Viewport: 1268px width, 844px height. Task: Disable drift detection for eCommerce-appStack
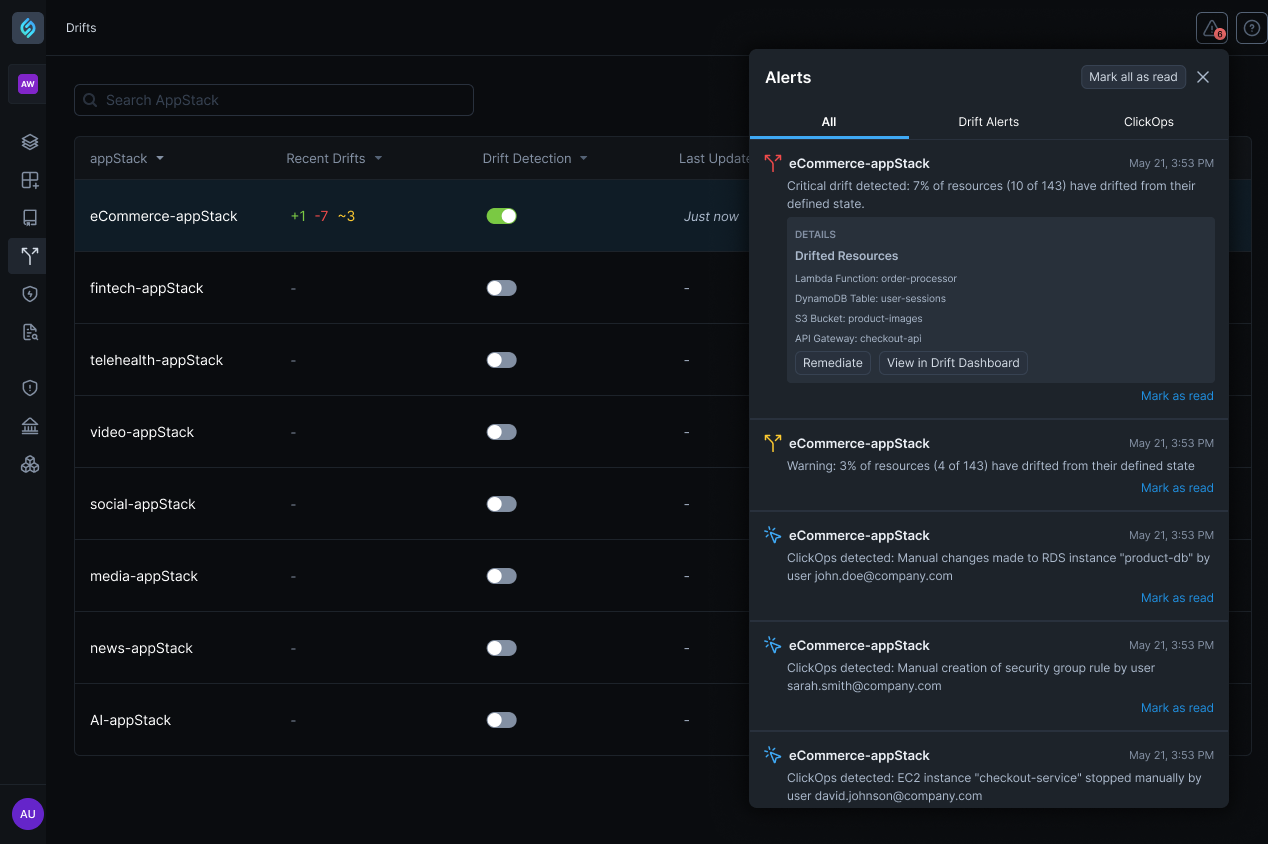(x=501, y=216)
